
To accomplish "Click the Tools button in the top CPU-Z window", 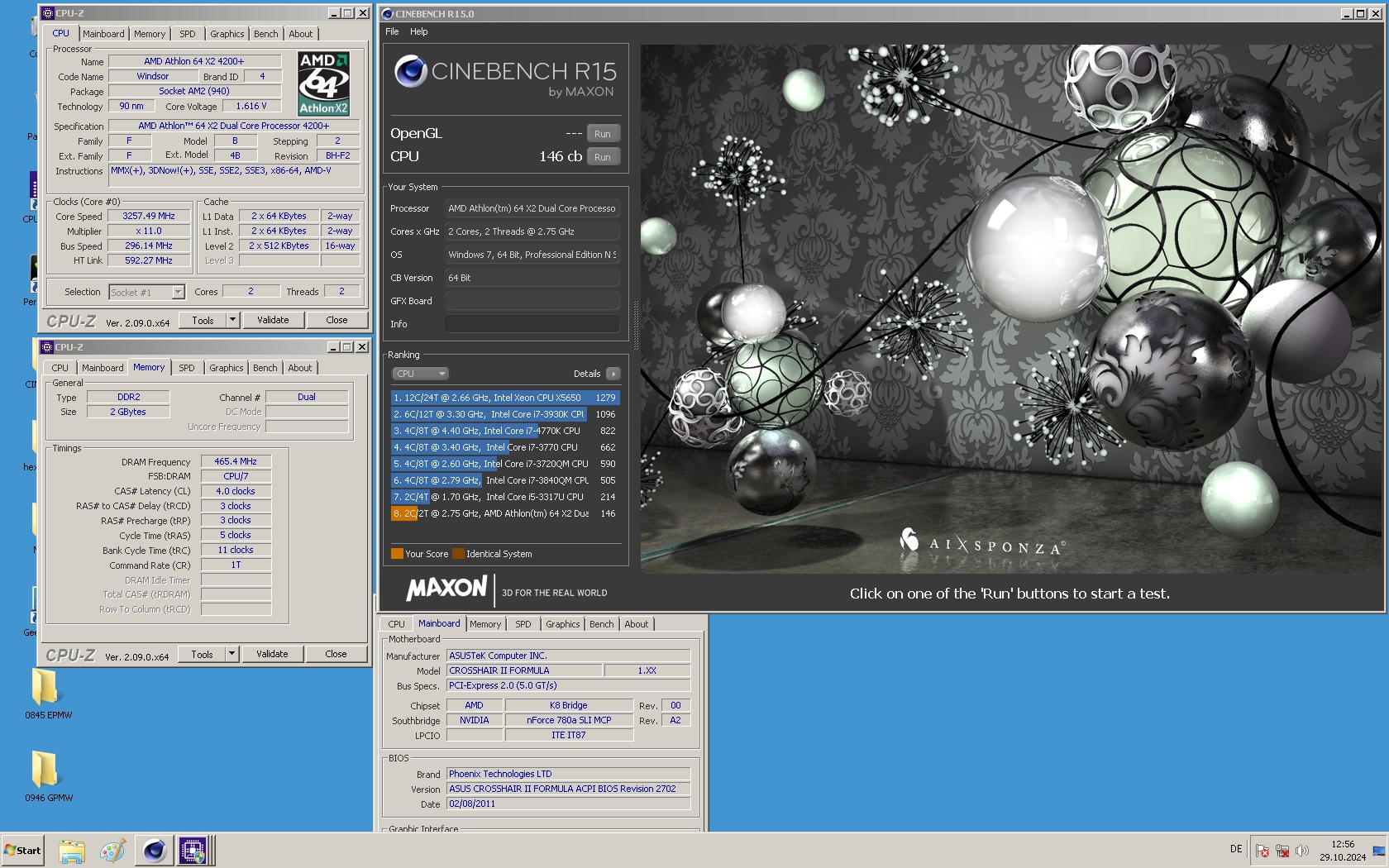I will tap(203, 320).
